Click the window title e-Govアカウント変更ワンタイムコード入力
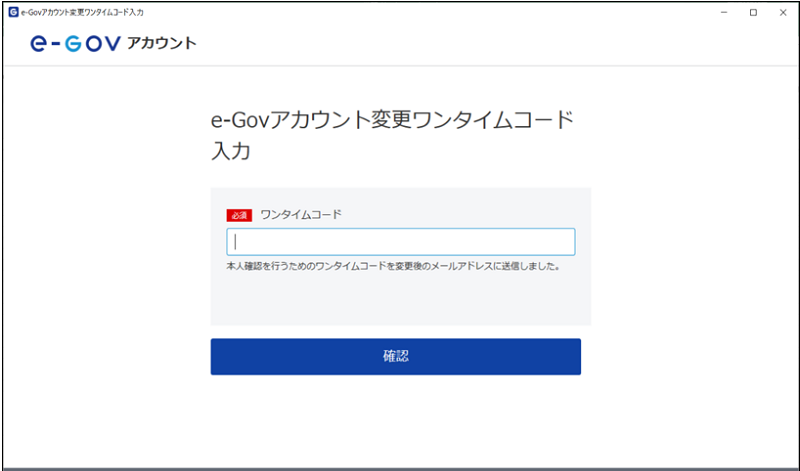This screenshot has height=471, width=800. tap(82, 12)
